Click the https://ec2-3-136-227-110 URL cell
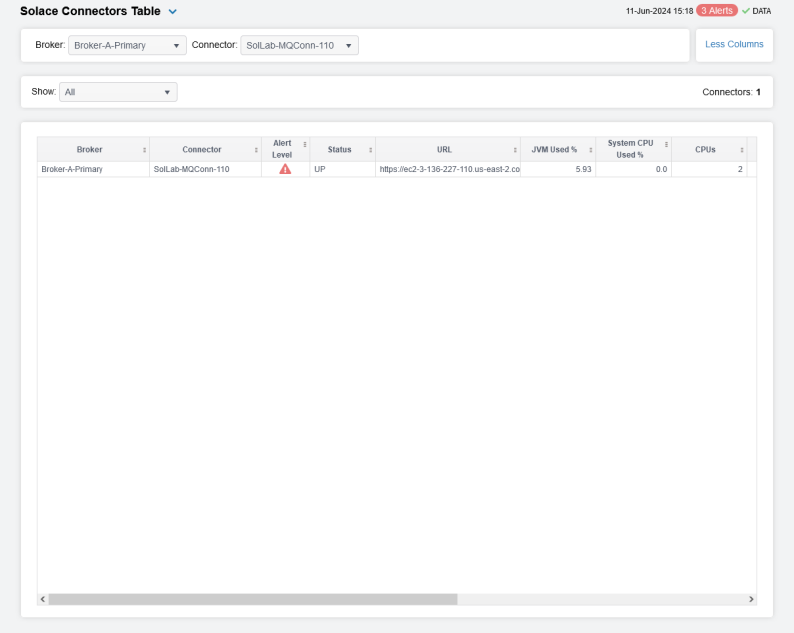Screen dimensions: 794x633 (x=448, y=169)
